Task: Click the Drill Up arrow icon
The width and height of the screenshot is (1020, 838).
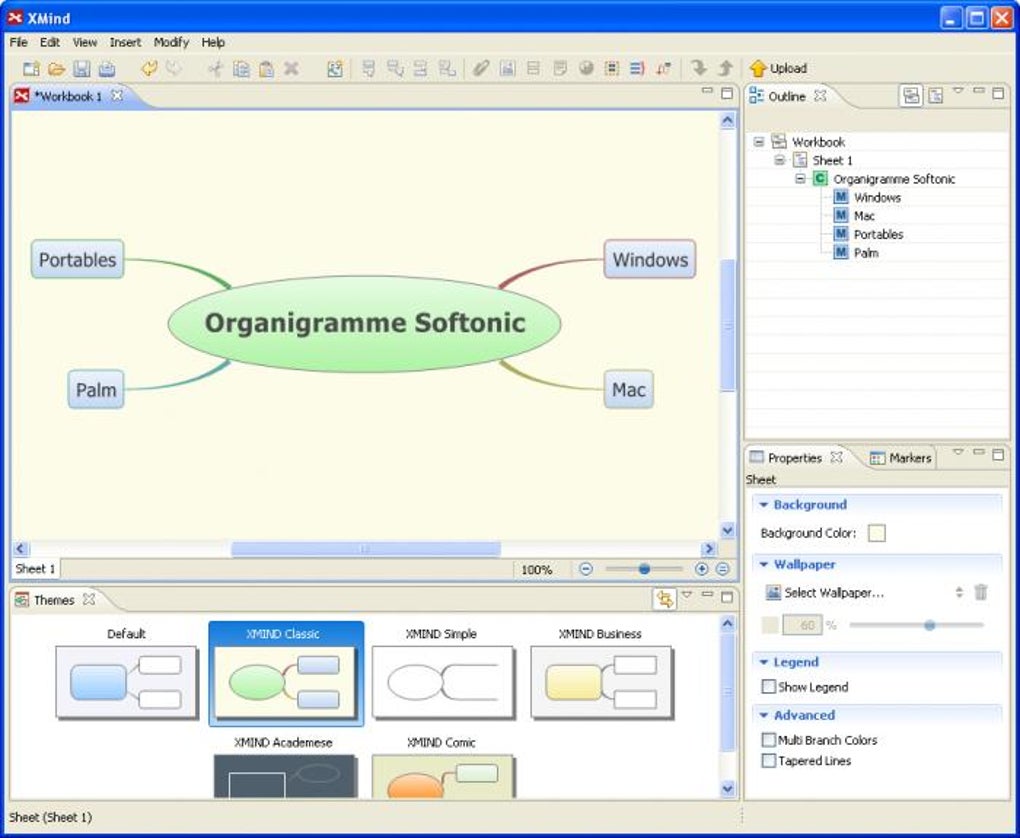Action: click(725, 68)
